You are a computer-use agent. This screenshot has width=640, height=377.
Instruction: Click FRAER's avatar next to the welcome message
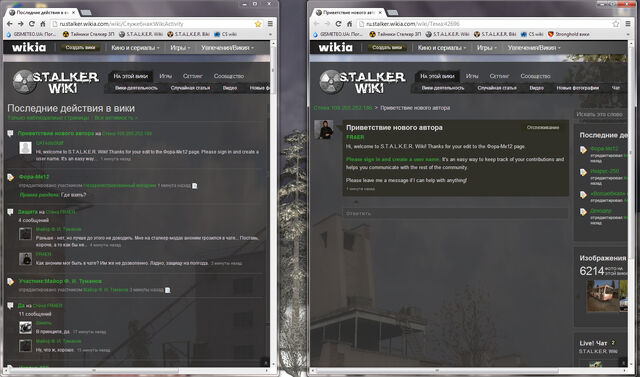(x=324, y=130)
